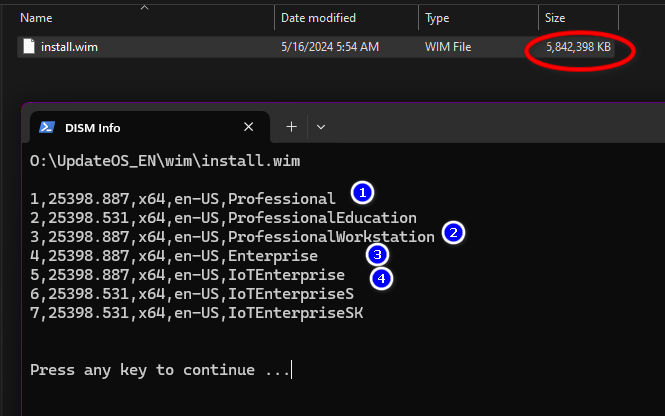
Task: Click the sort direction arrow above Name
Action: [145, 7]
